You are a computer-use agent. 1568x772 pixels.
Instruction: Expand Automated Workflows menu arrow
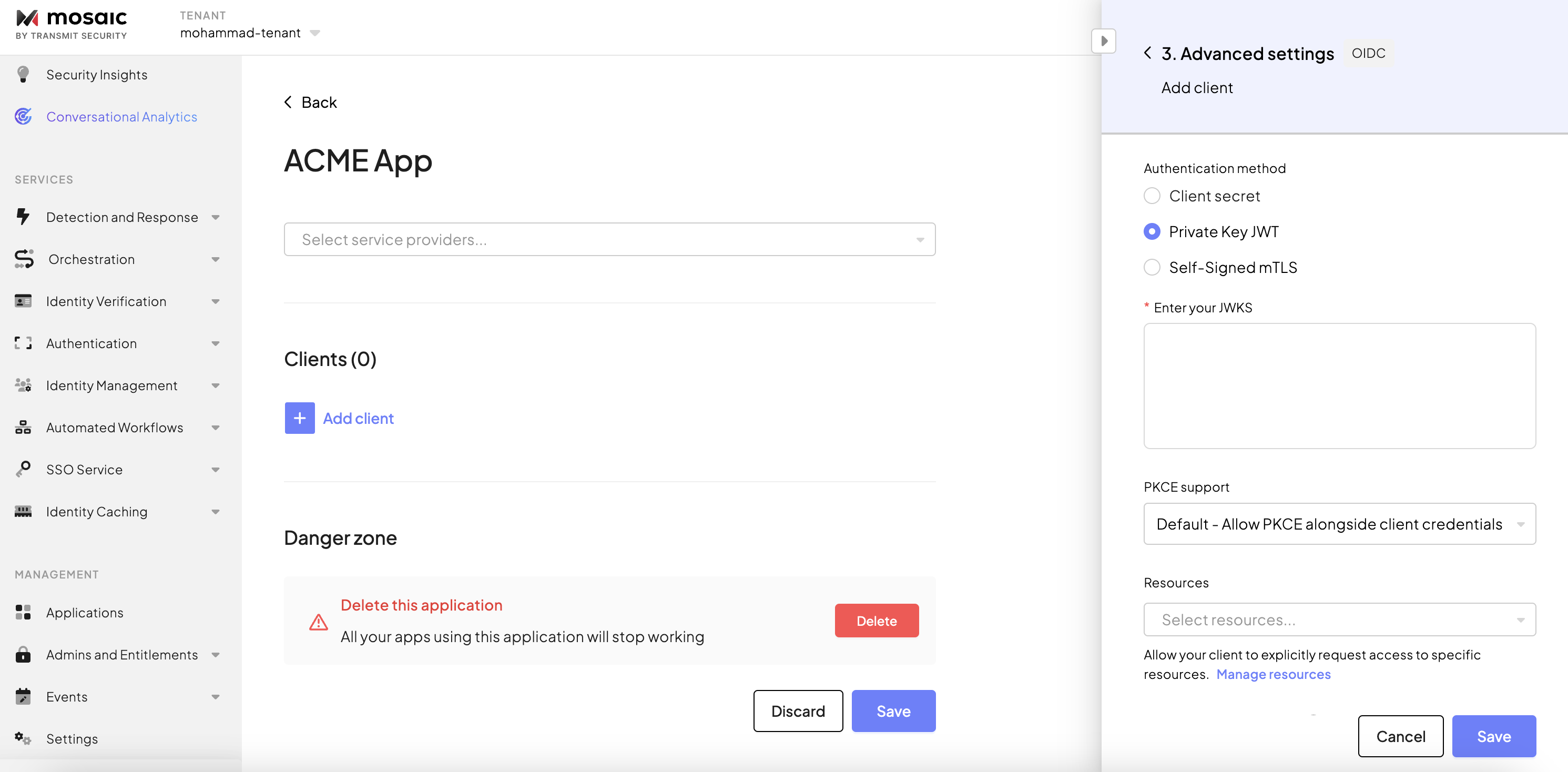216,427
